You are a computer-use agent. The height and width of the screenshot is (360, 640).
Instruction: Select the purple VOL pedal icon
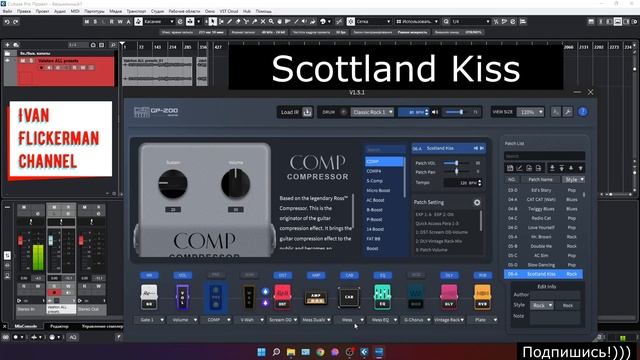click(182, 297)
